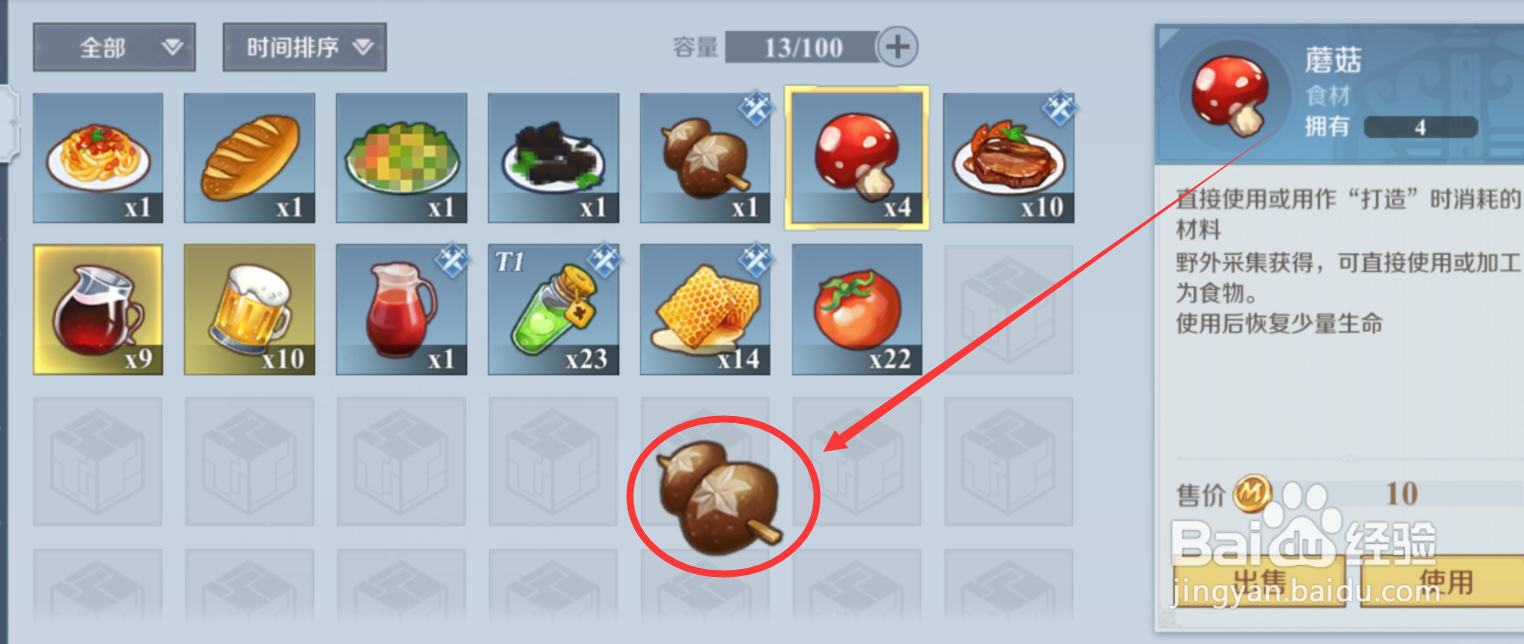The width and height of the screenshot is (1524, 644).
Task: Open the 时间排序 sort dropdown
Action: (304, 47)
